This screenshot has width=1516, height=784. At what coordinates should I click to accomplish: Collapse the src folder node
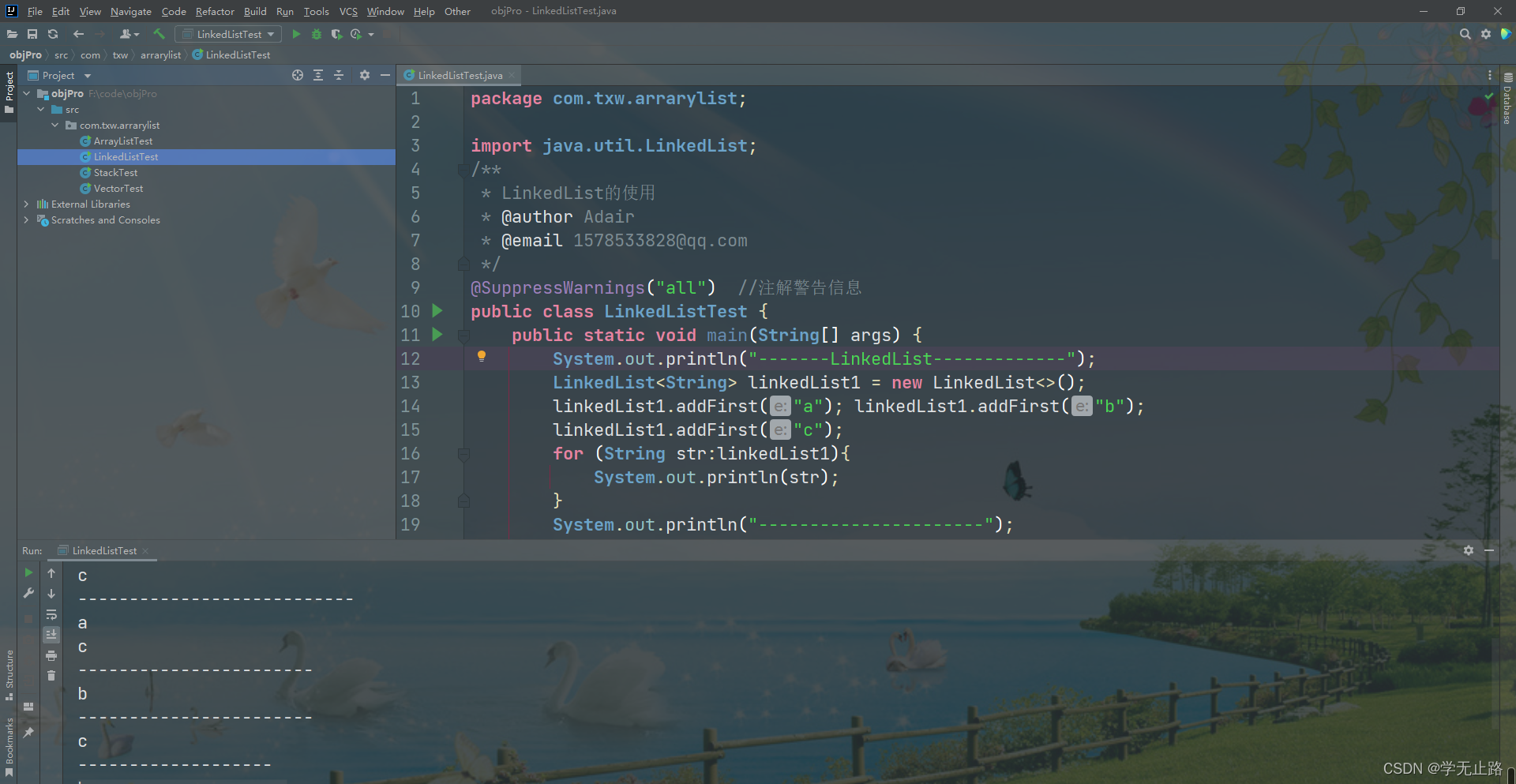click(41, 109)
